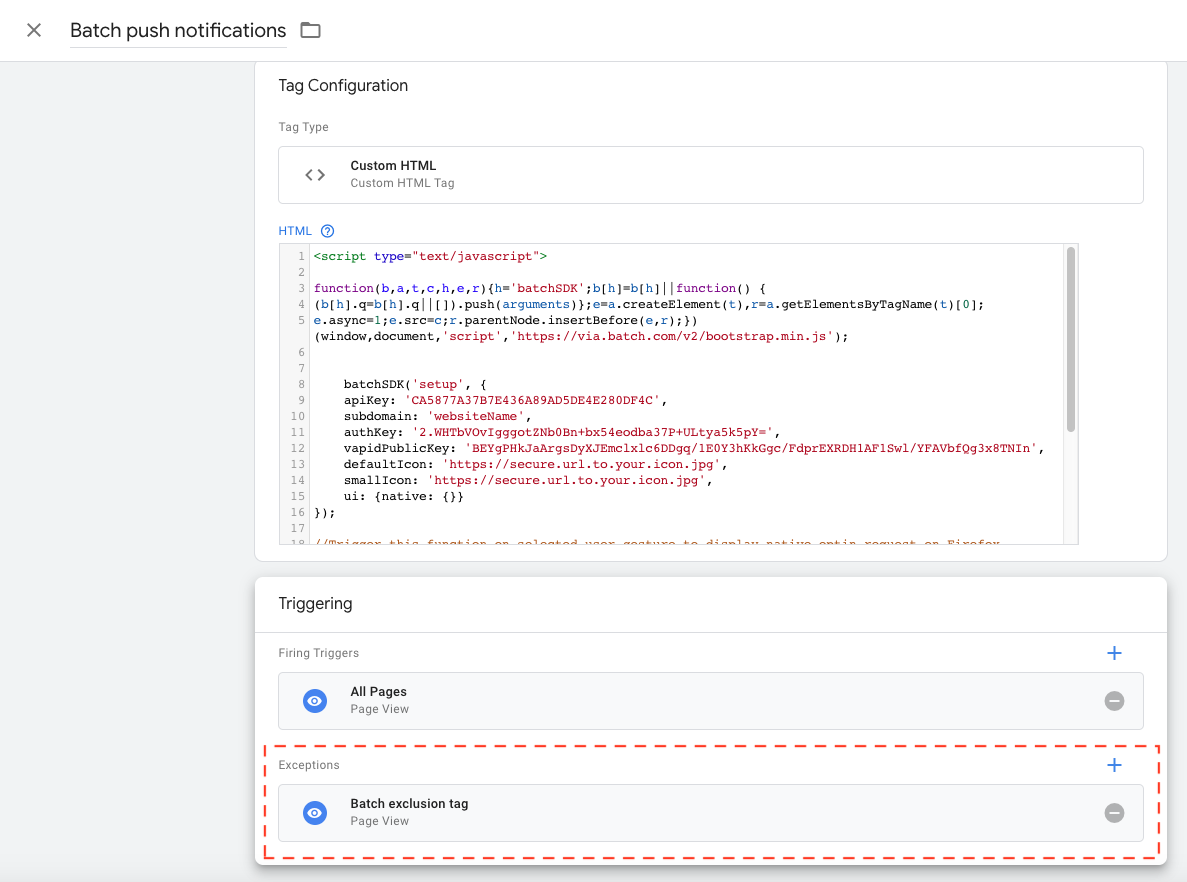
Task: Open the Batch exclusion tag trigger
Action: (710, 813)
